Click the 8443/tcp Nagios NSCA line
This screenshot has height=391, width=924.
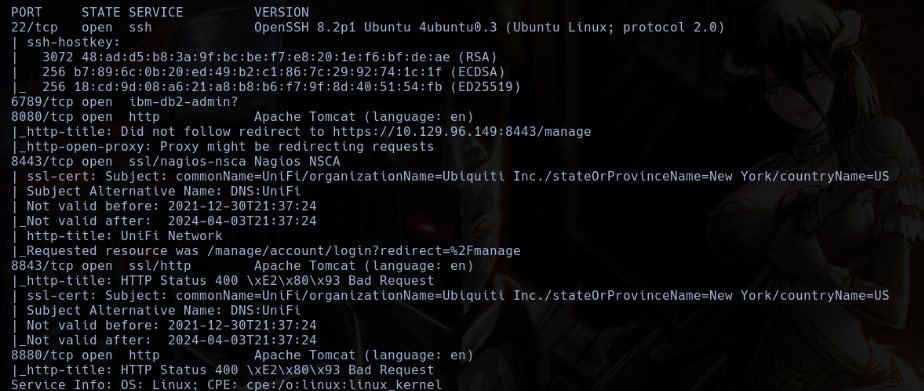[x=176, y=161]
